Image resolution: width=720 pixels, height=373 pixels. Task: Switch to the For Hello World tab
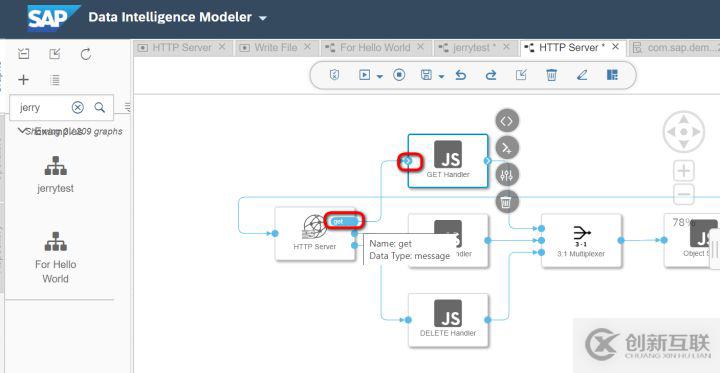[375, 47]
